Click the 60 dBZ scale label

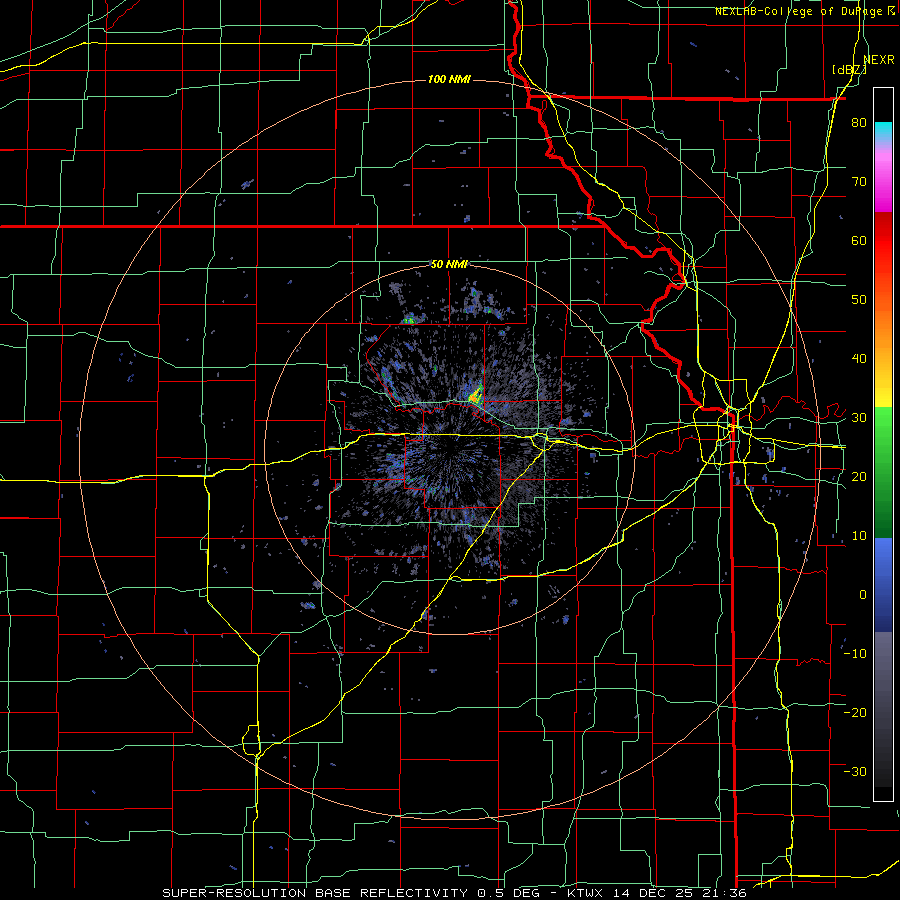point(859,240)
